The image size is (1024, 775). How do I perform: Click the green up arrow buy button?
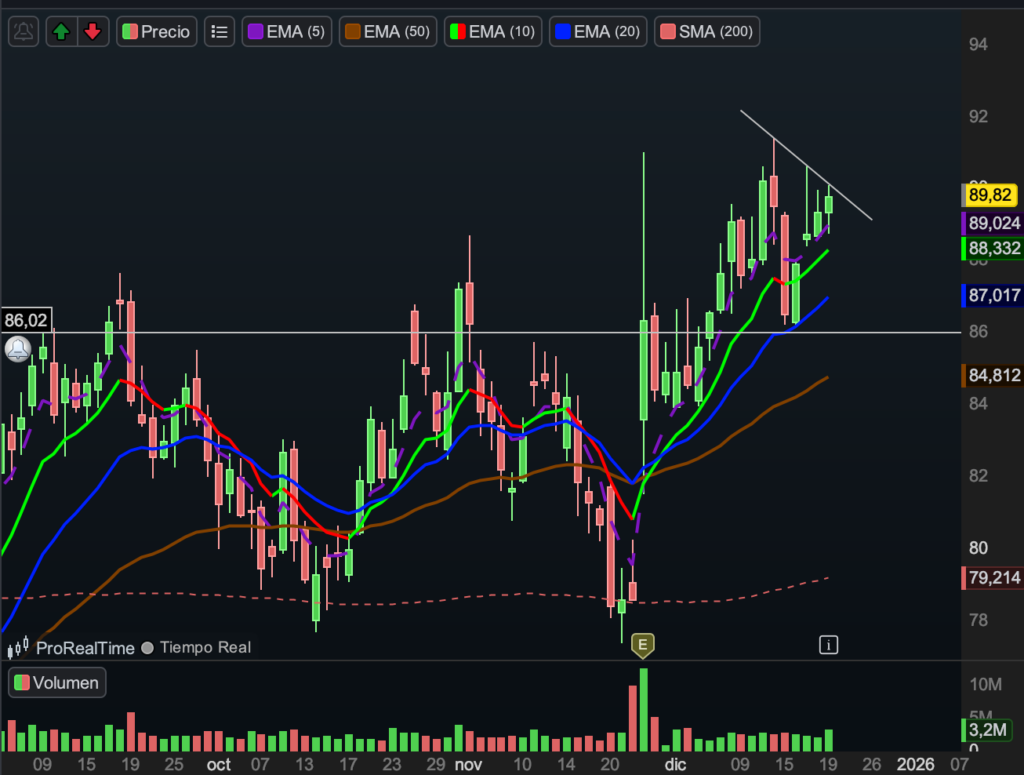click(62, 31)
